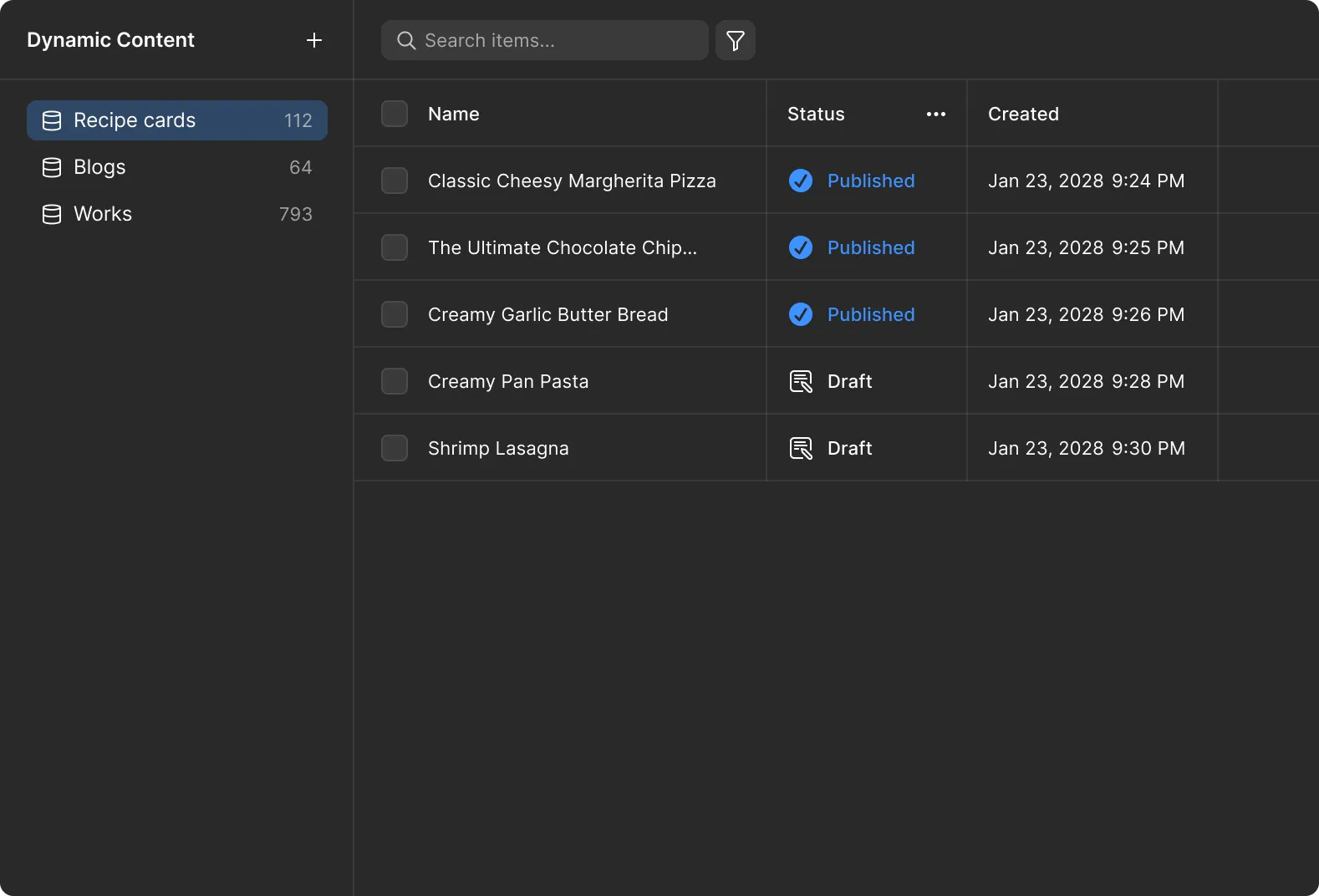
Task: Click Published status of Chocolate Chip row
Action: click(871, 247)
